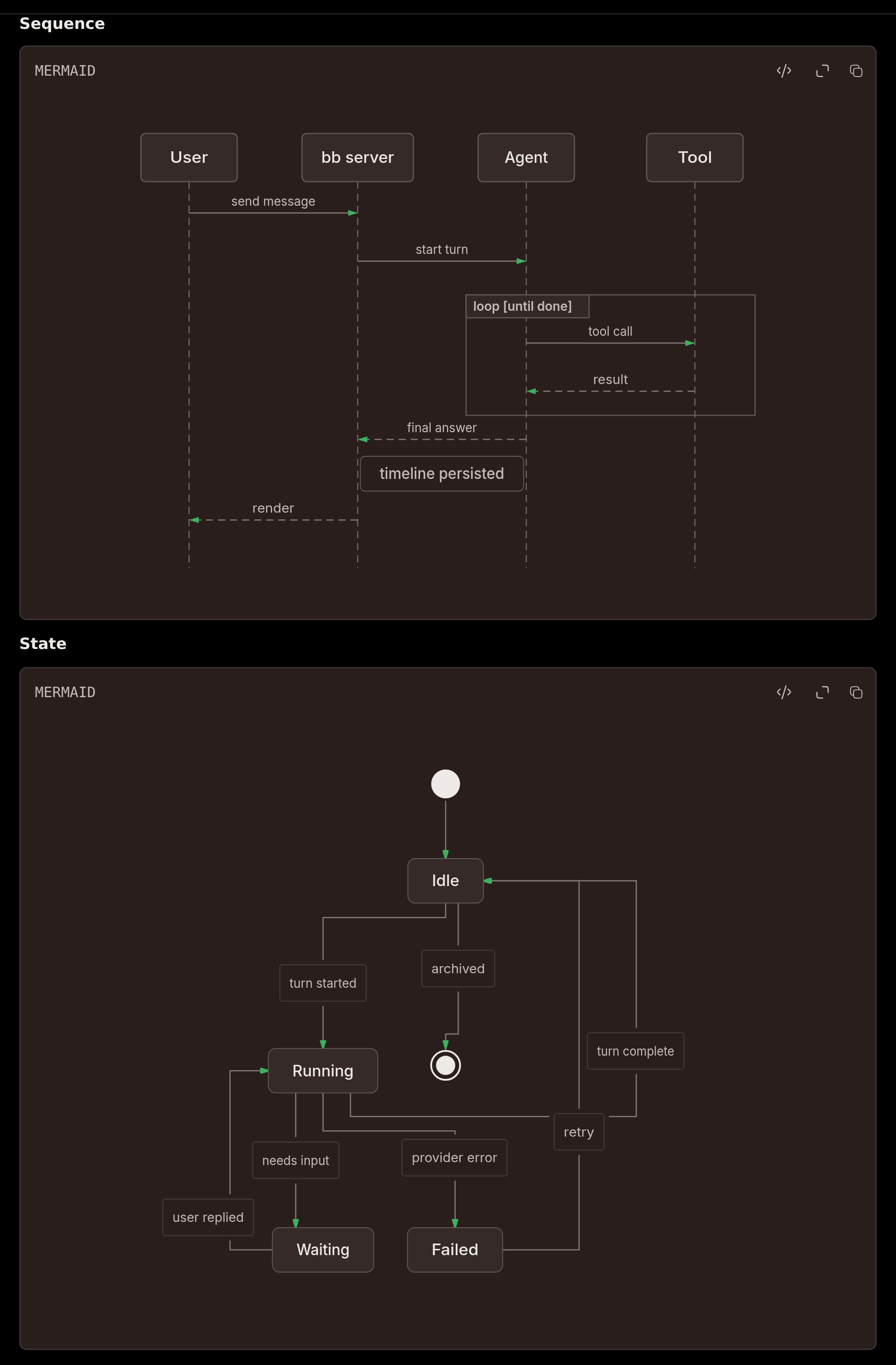Click the 'turn started' transition label
The width and height of the screenshot is (896, 1365).
coord(323,983)
